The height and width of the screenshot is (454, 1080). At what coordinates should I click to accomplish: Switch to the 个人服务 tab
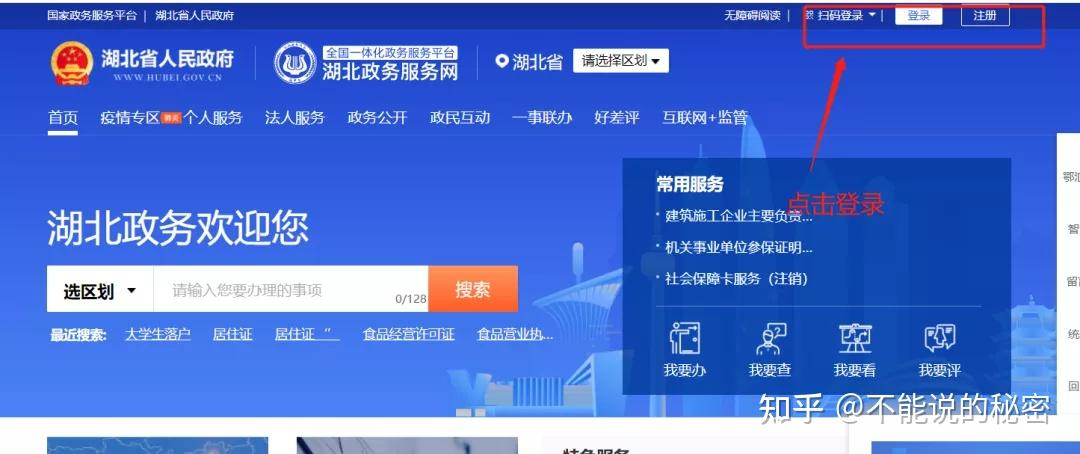213,118
